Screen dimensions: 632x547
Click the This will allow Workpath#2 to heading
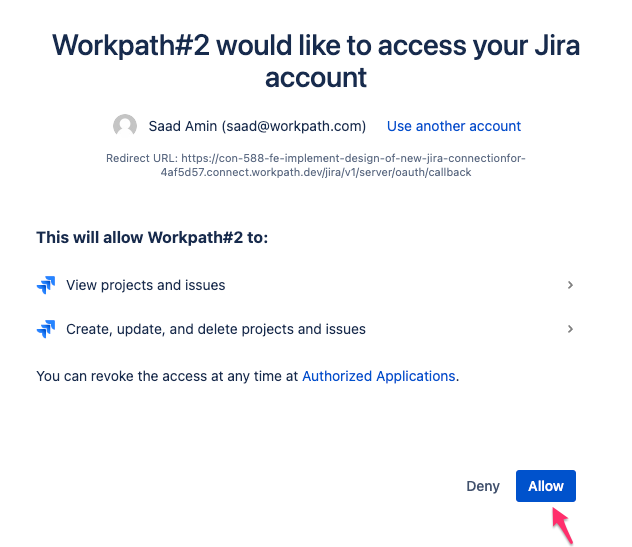[x=152, y=237]
